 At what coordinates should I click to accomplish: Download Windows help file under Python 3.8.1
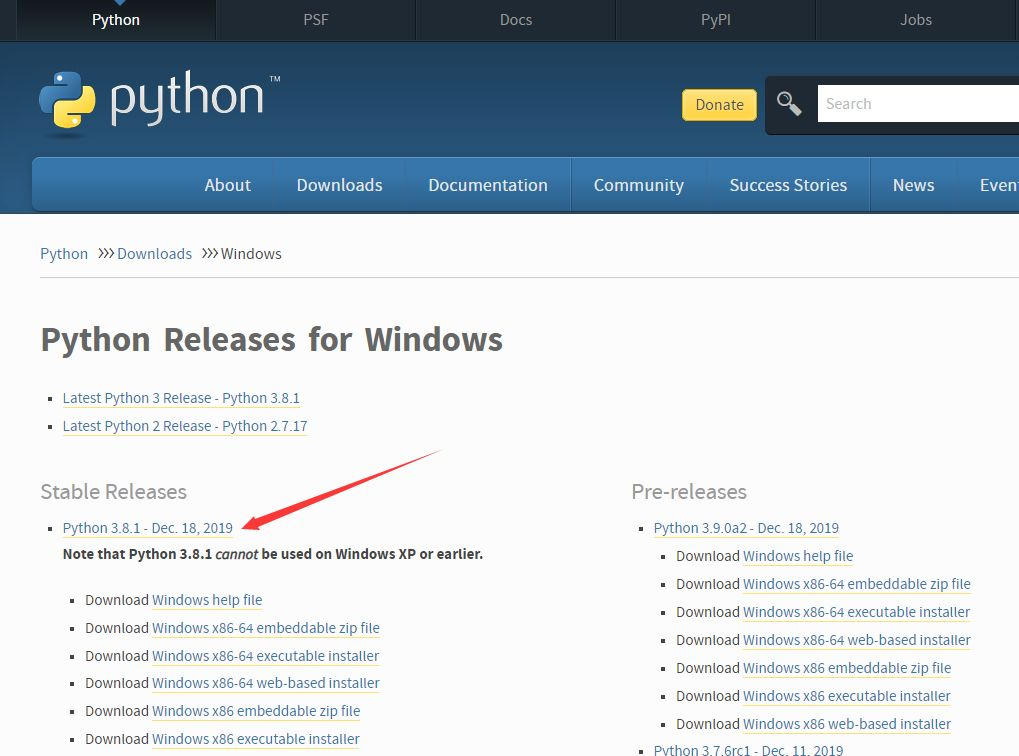[207, 600]
